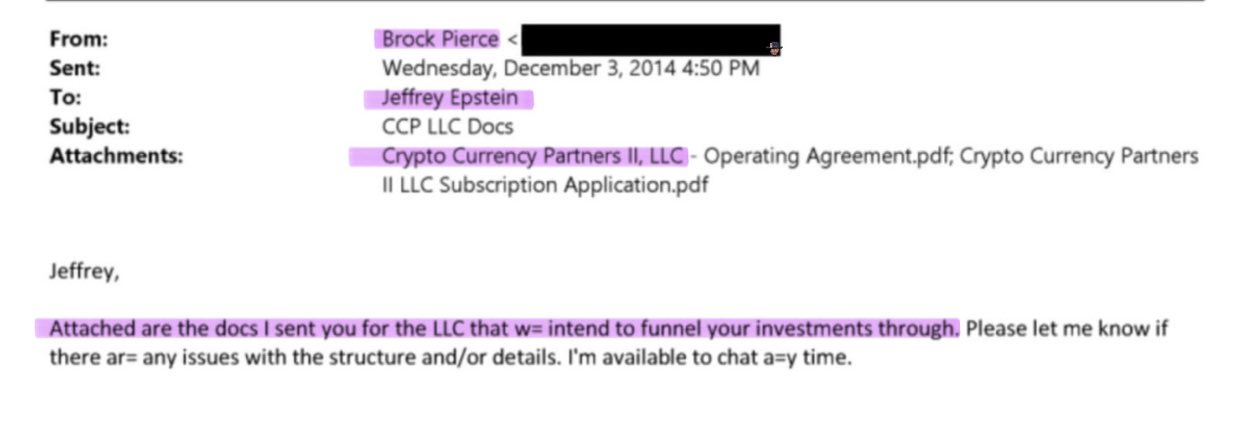1241x434 pixels.
Task: Click the blacked-out sender email address bar
Action: click(650, 40)
